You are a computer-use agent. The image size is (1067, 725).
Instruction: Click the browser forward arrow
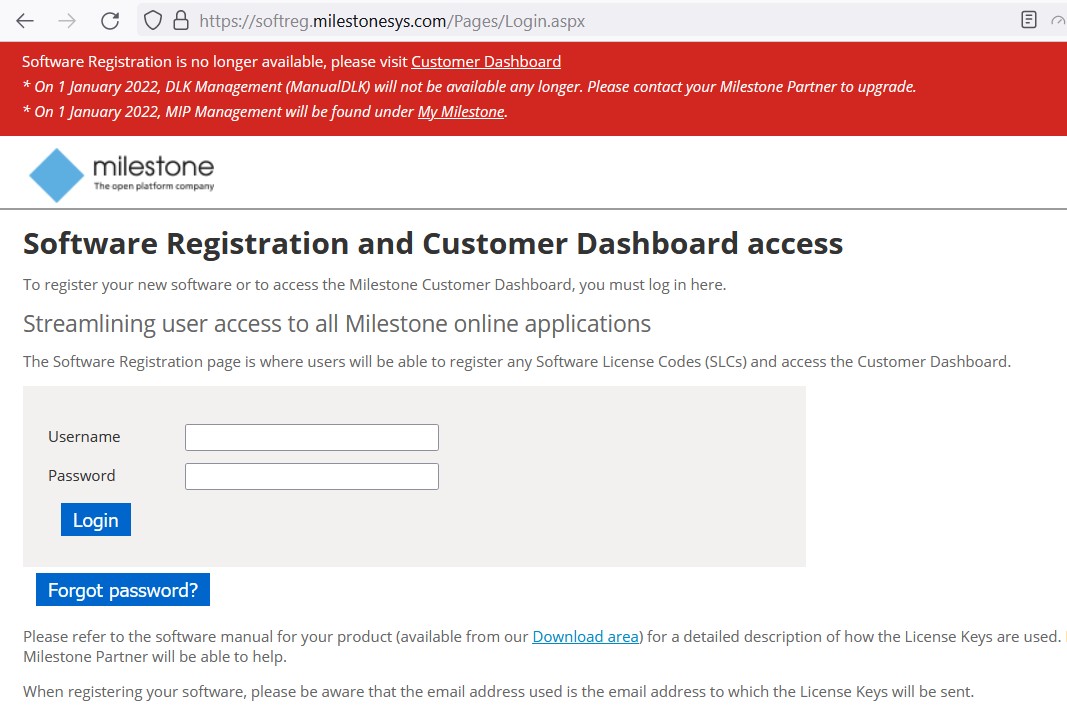coord(67,20)
